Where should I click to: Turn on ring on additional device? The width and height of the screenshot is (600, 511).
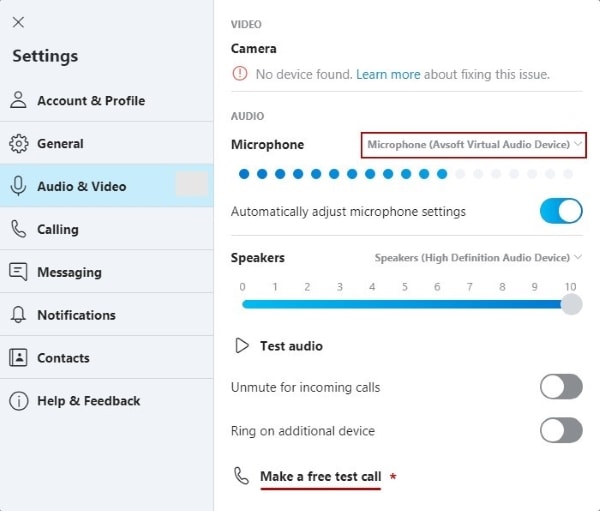561,431
